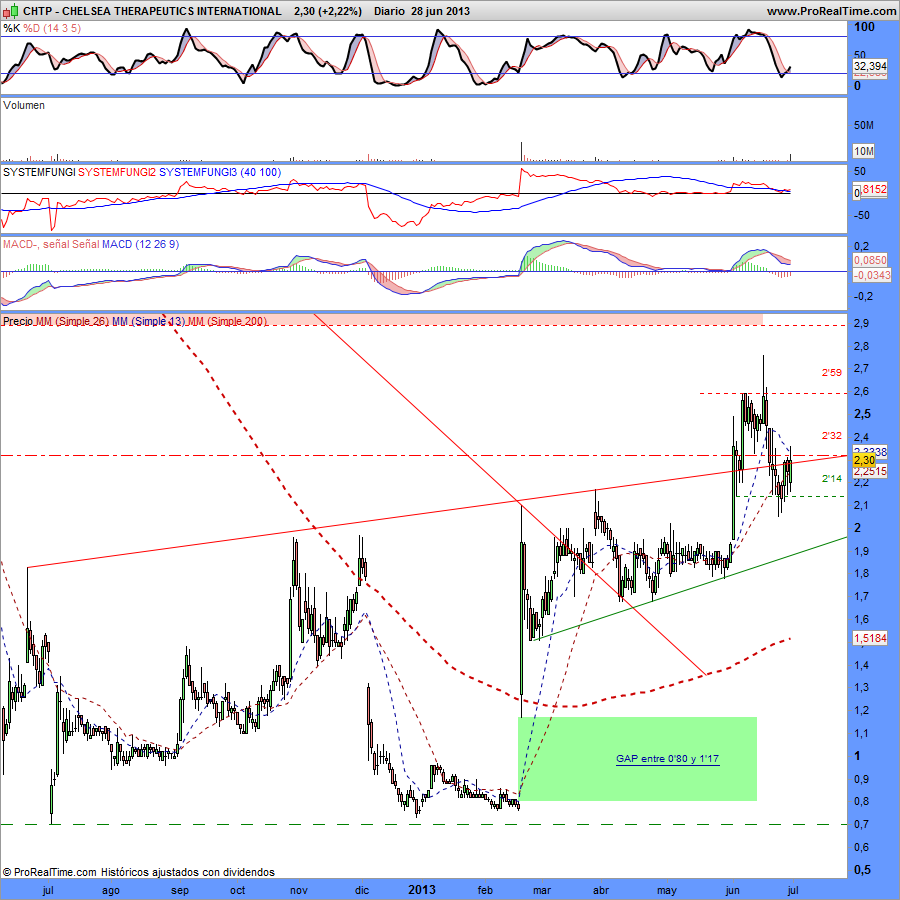This screenshot has width=900, height=900.
Task: Click the www.ProRealTime.com link at top right
Action: [831, 11]
